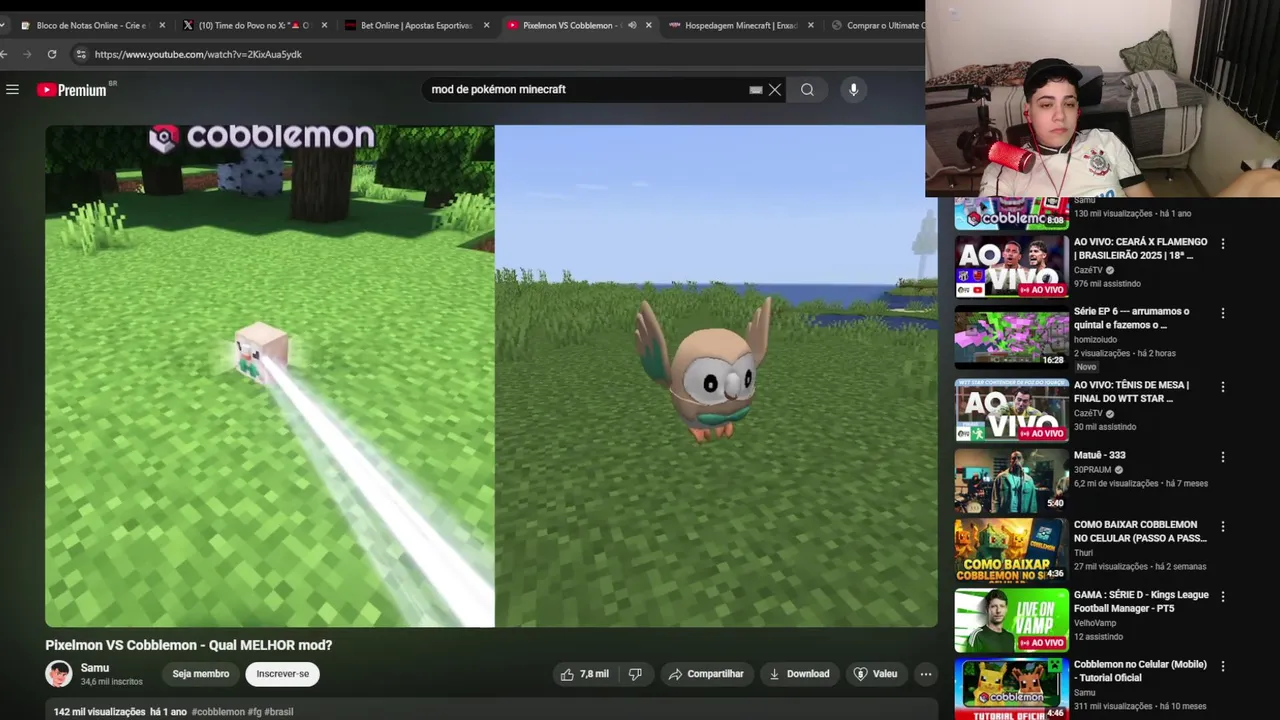Share the video with Compartilhar

(x=706, y=674)
